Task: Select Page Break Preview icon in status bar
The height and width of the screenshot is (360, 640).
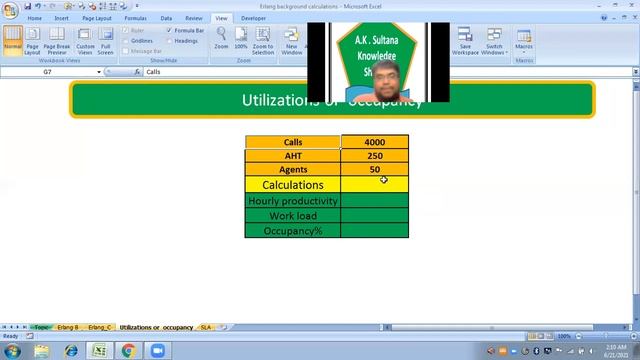Action: tap(549, 336)
